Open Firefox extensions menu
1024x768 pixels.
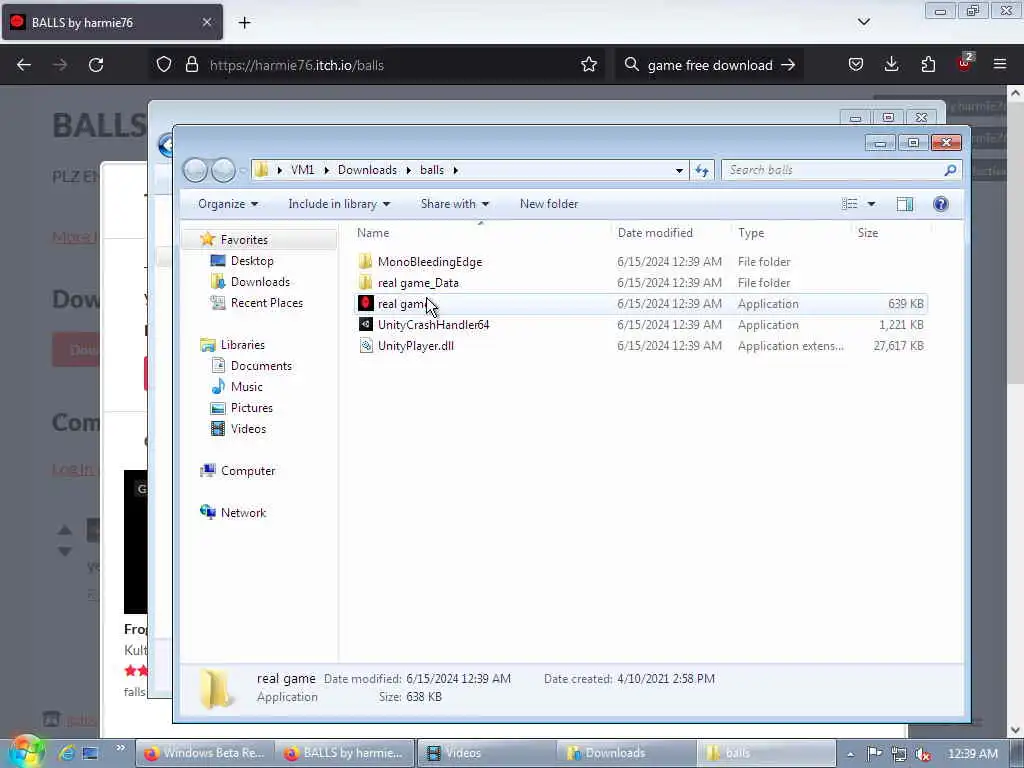(x=928, y=65)
